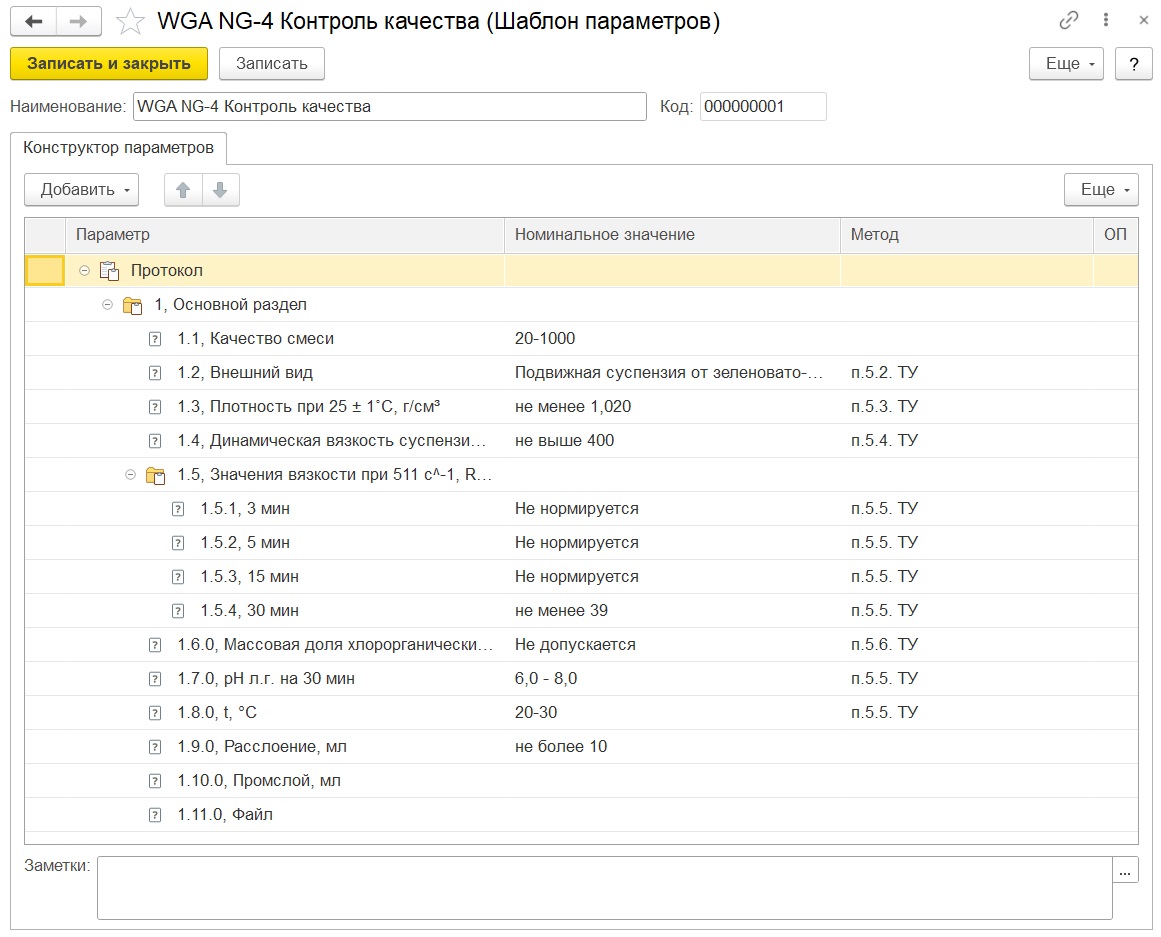Viewport: 1161px width, 937px height.
Task: Click the folder icon of 1.5, Значения вязкости
Action: pyautogui.click(x=155, y=476)
